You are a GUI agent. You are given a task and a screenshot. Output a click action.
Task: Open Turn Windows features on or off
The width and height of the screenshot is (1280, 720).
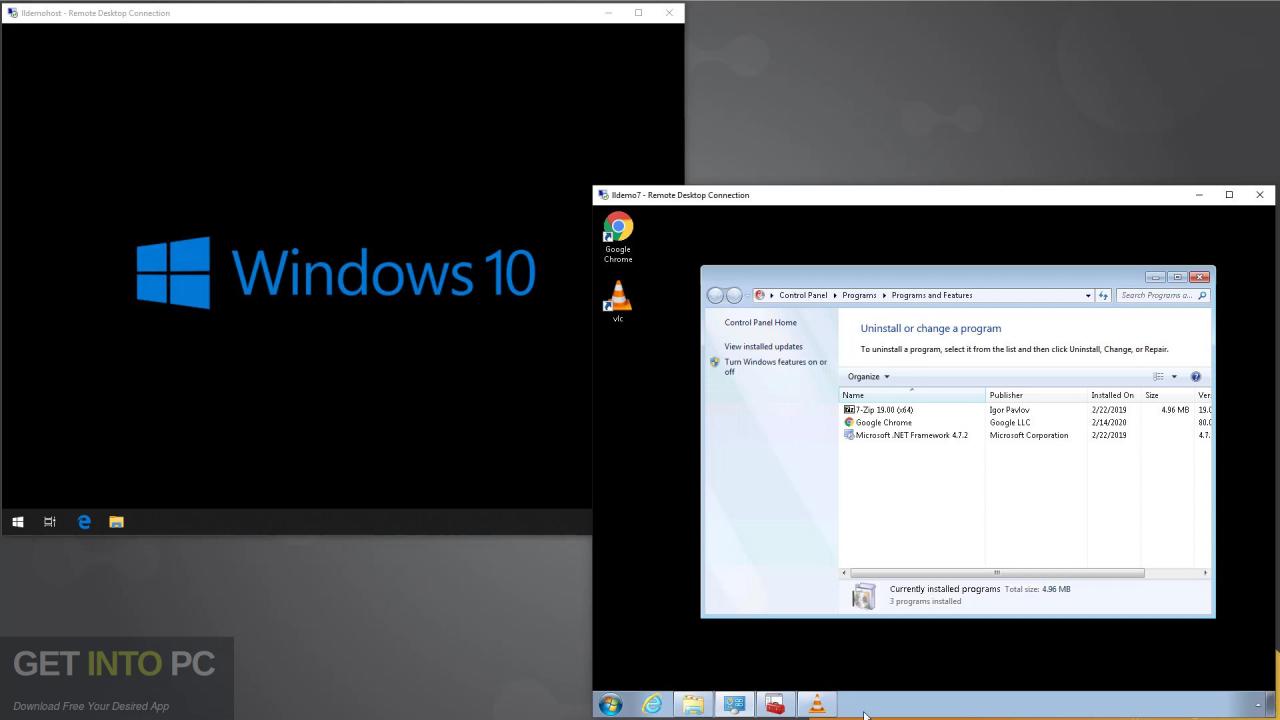point(776,367)
